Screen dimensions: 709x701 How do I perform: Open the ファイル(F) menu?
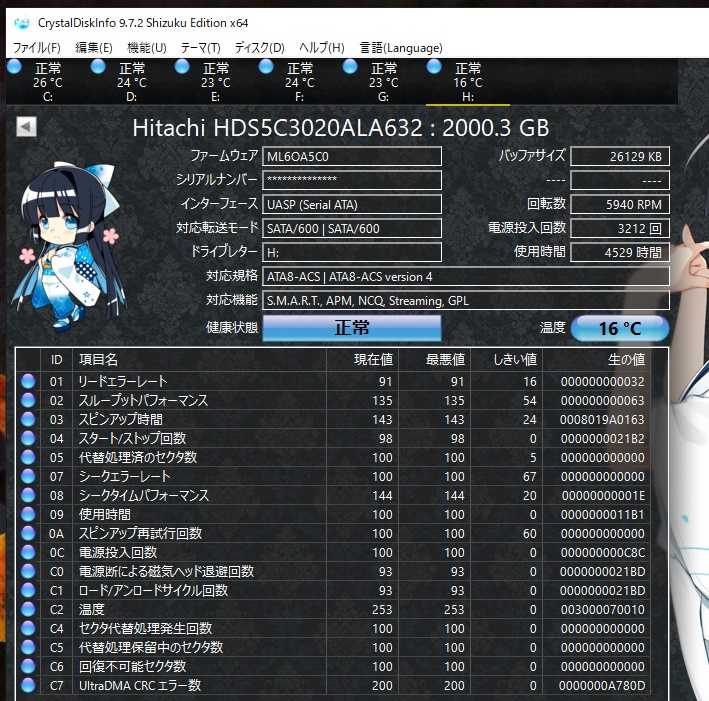point(36,47)
